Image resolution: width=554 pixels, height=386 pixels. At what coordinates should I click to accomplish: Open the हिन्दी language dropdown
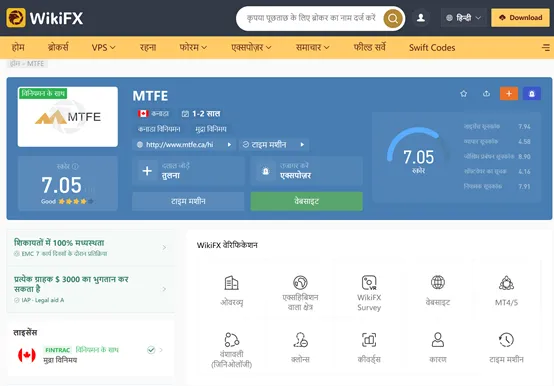click(x=463, y=18)
